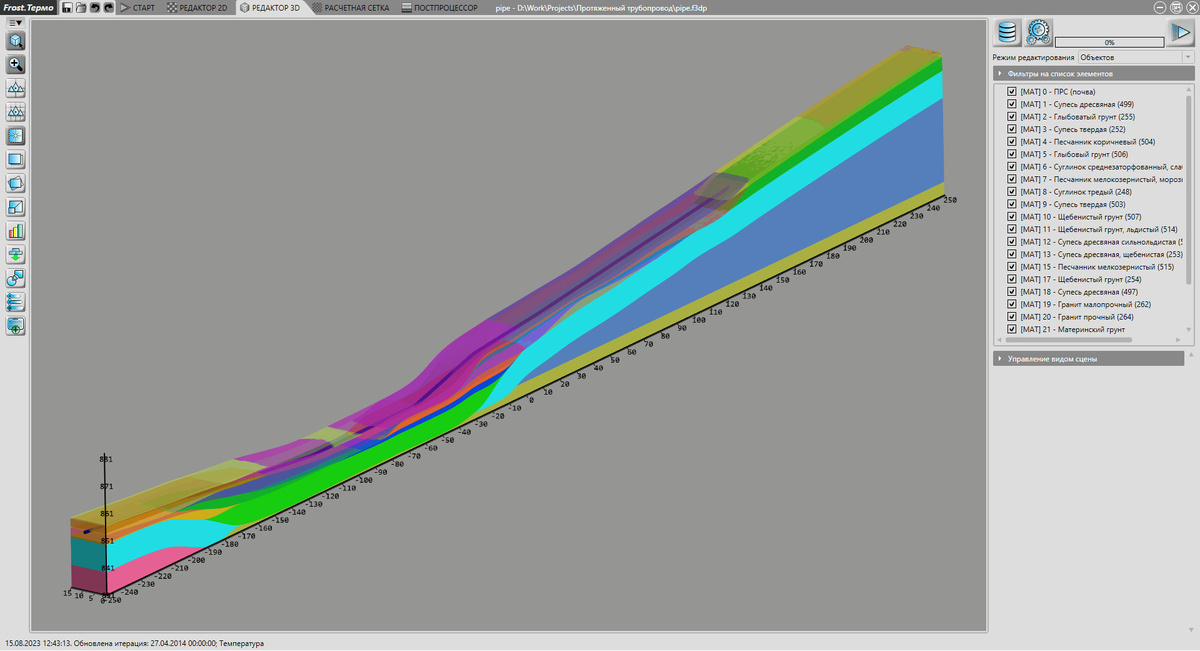Redo the action via the redo arrow icon
This screenshot has width=1200, height=651.
click(107, 7)
